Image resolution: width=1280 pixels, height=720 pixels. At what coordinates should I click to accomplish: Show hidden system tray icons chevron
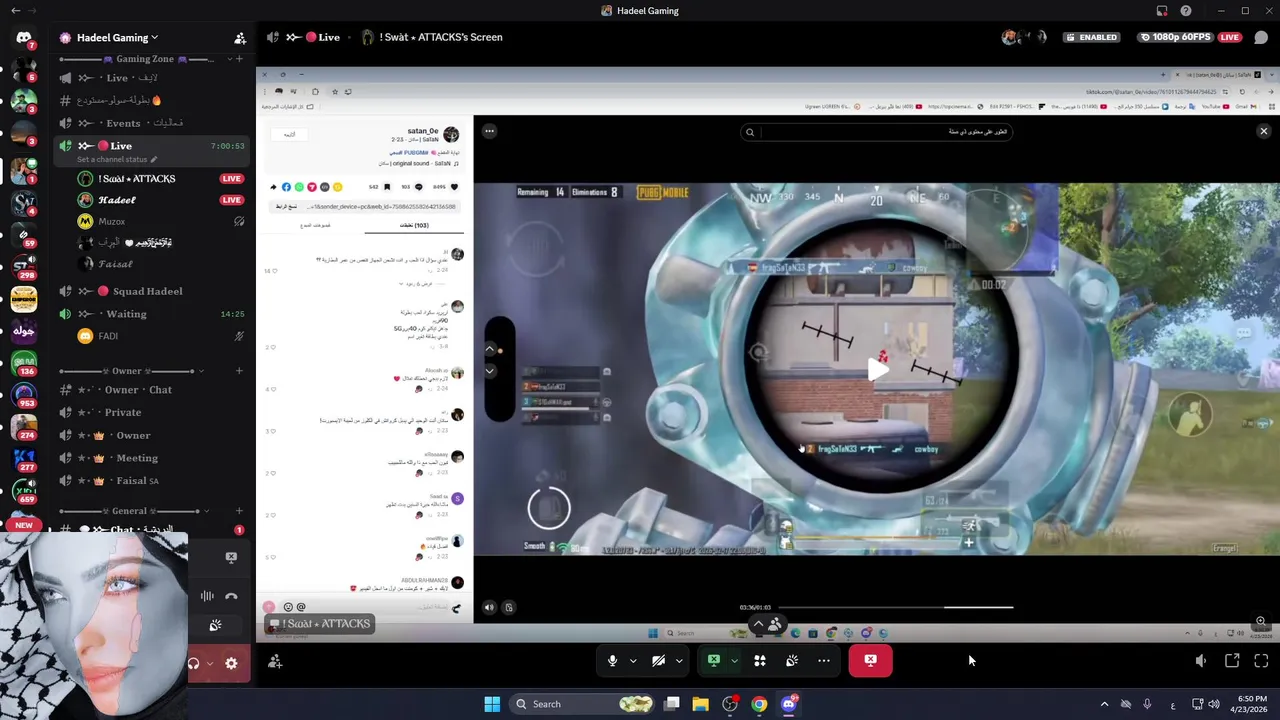point(1104,704)
